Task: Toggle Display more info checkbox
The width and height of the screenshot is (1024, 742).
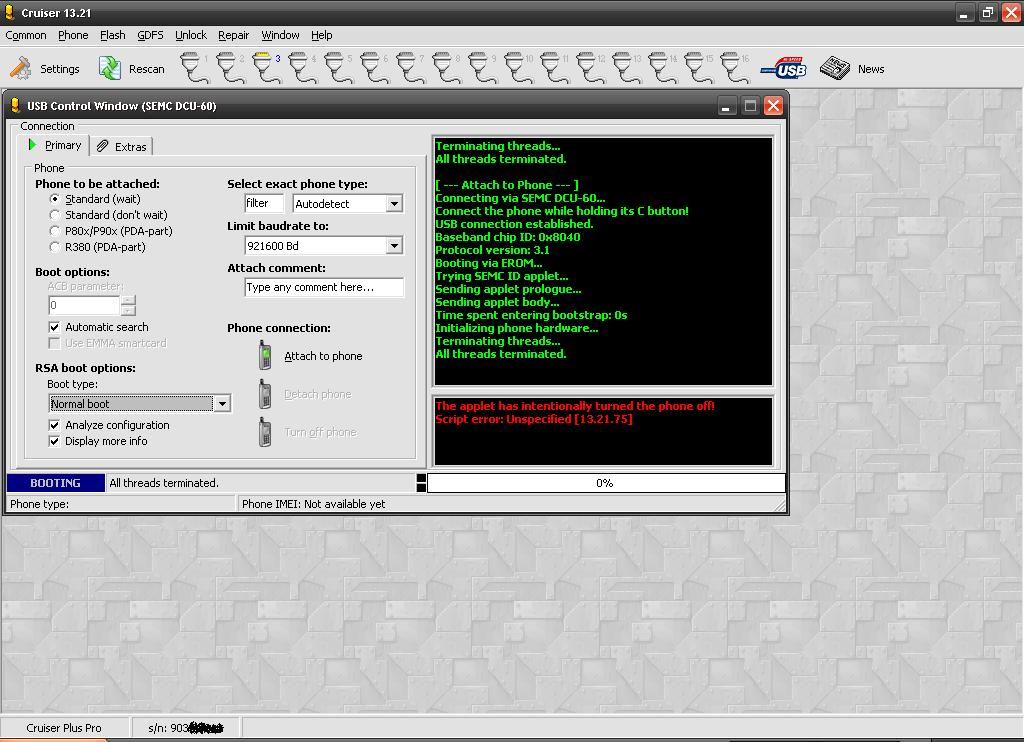Action: [54, 442]
